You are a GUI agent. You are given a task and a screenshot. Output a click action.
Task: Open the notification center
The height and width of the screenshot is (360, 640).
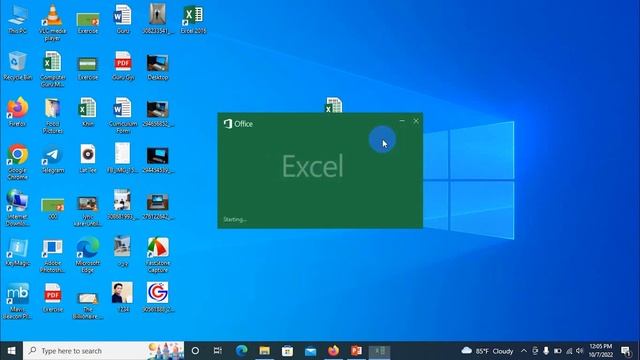626,351
